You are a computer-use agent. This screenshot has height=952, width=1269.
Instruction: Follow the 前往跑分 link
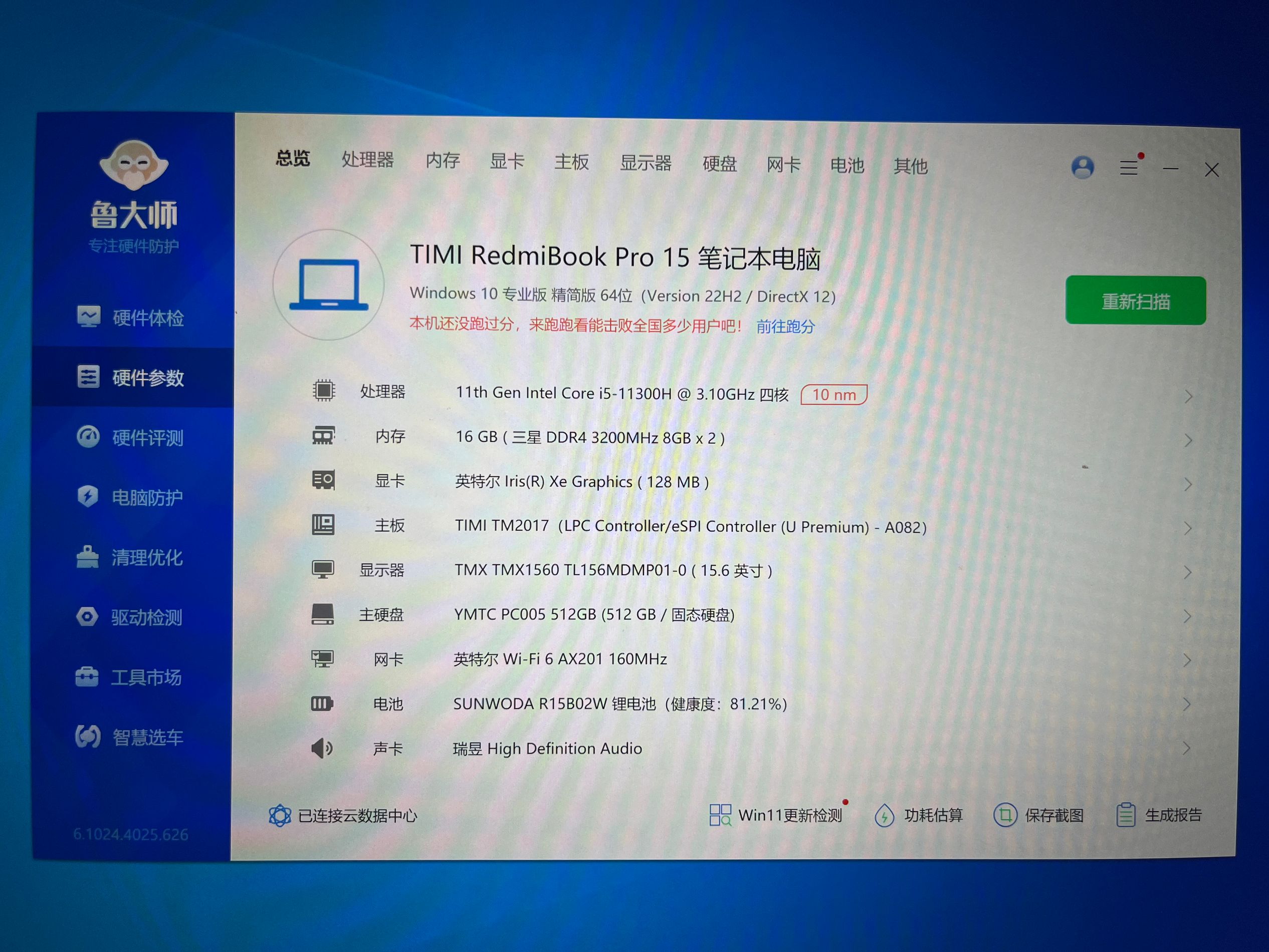tap(785, 326)
